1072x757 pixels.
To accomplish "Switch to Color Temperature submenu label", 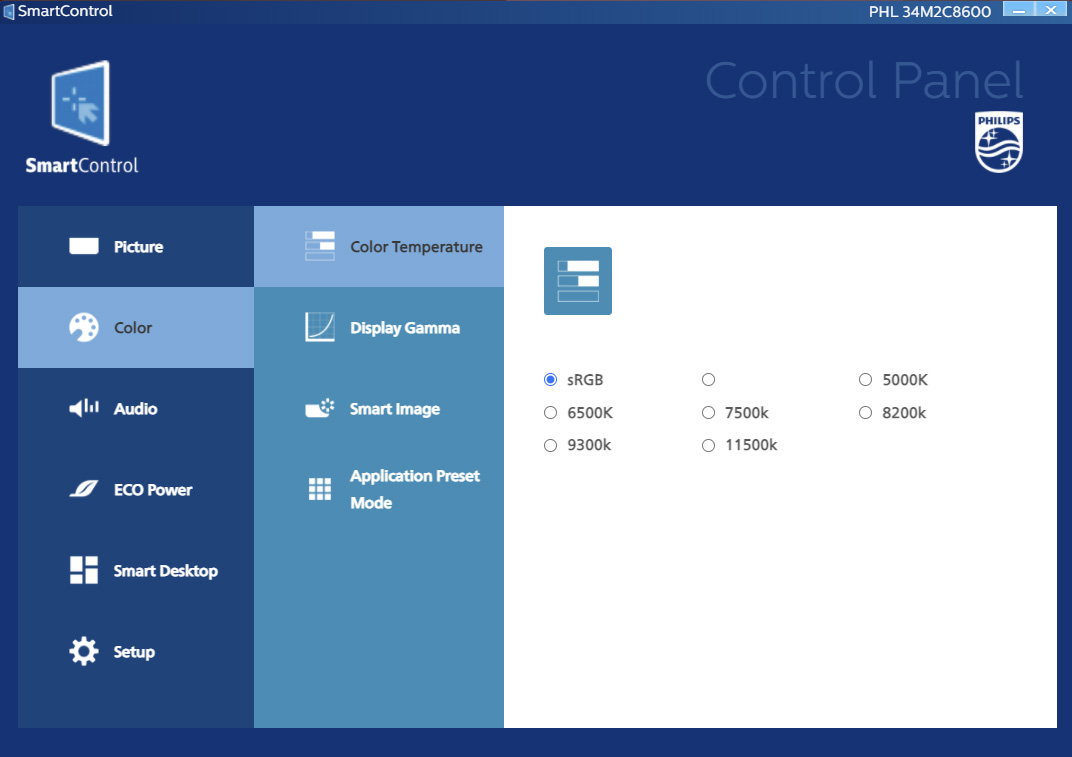I will click(416, 247).
